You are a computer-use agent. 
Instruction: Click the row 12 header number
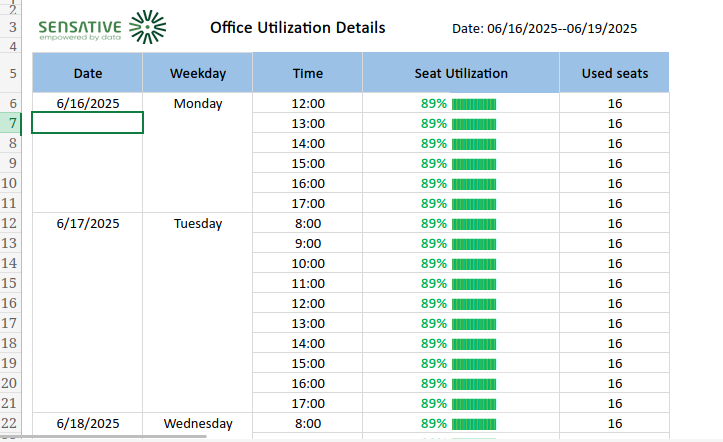(12, 223)
